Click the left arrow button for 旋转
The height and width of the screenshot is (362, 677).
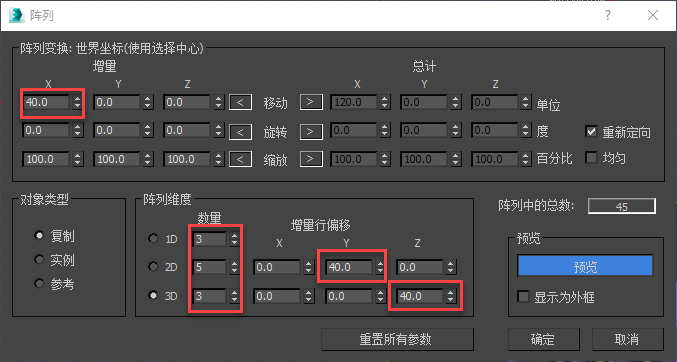click(240, 131)
